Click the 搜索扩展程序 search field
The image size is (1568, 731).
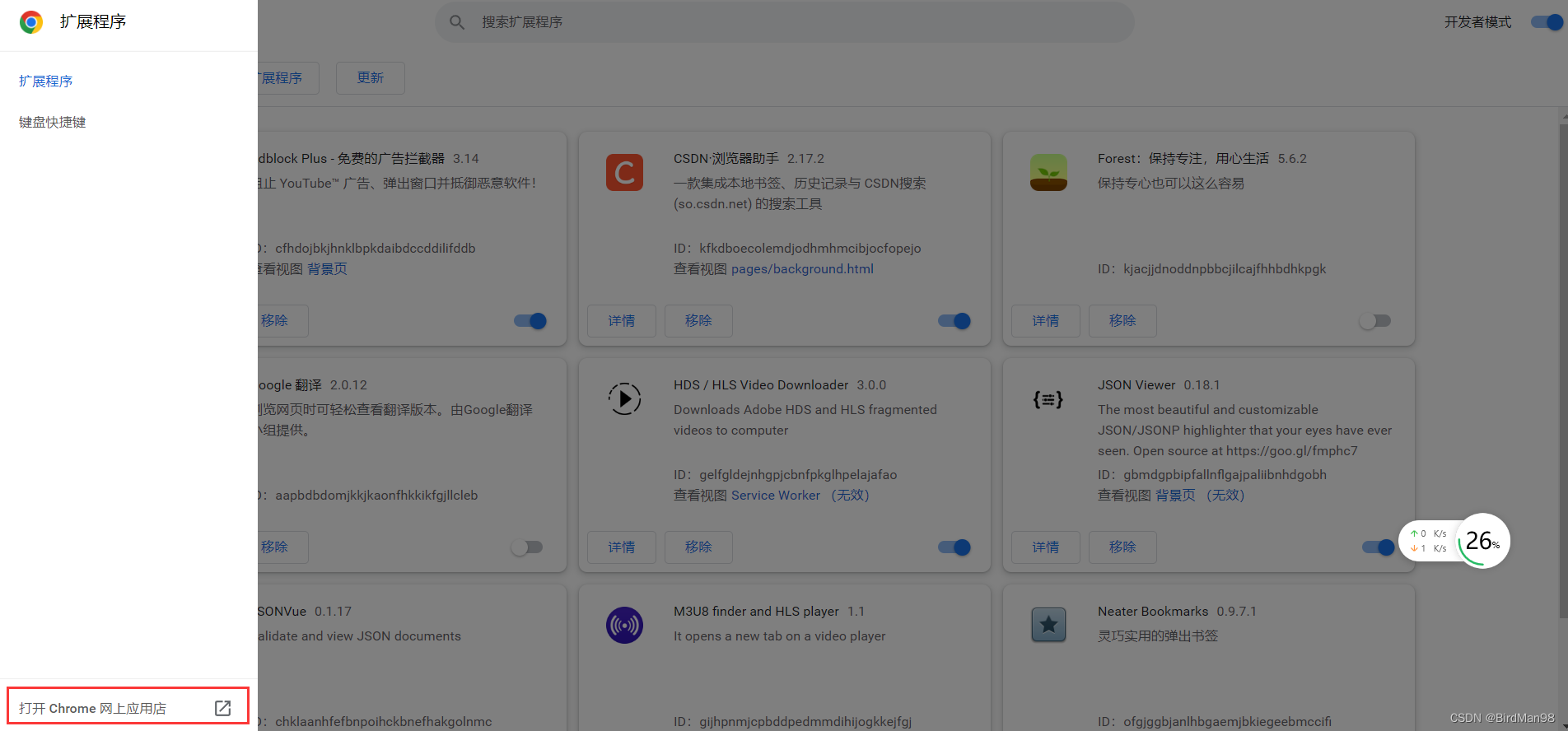coord(784,22)
